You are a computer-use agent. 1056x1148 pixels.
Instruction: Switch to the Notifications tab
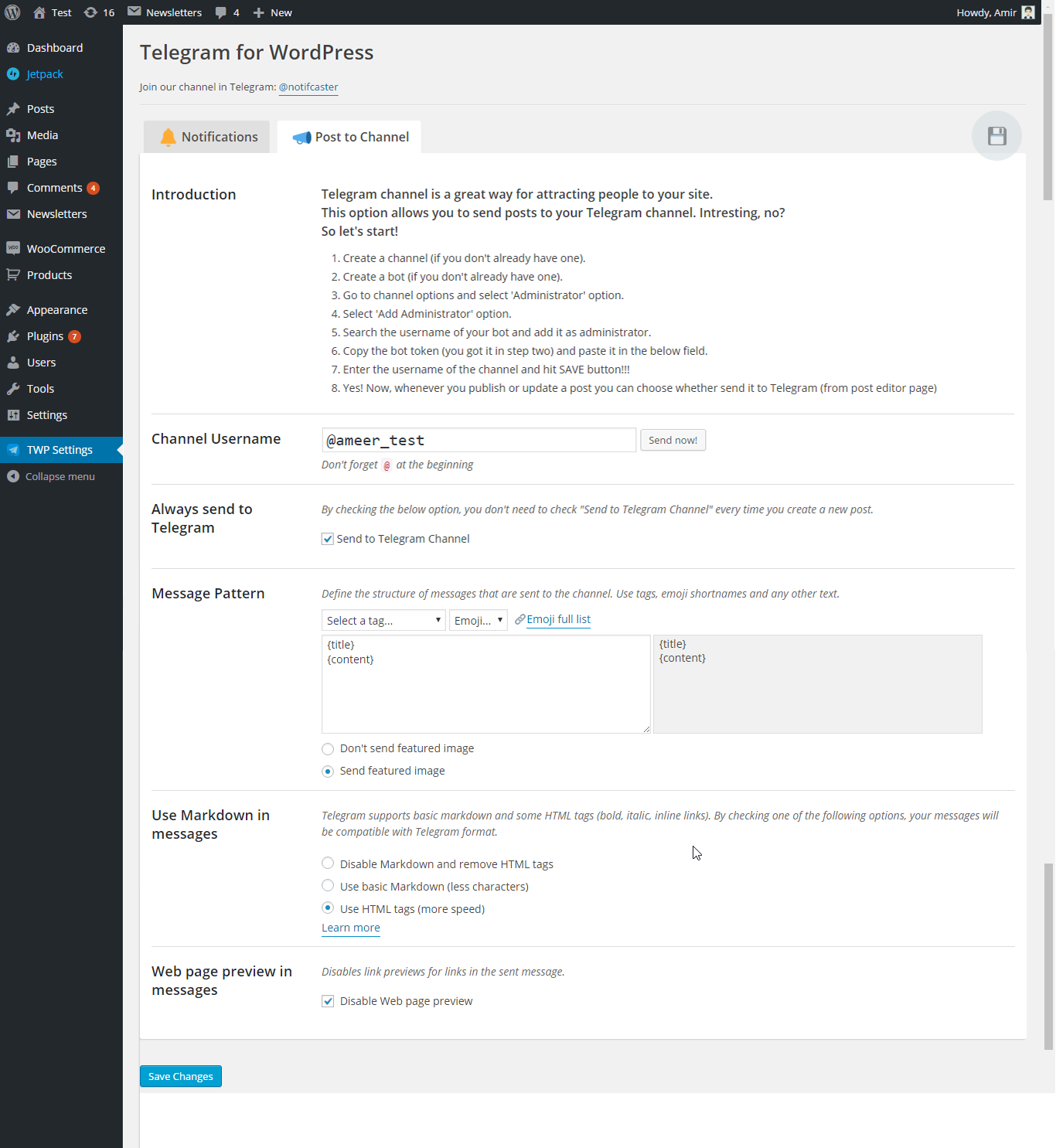tap(206, 137)
